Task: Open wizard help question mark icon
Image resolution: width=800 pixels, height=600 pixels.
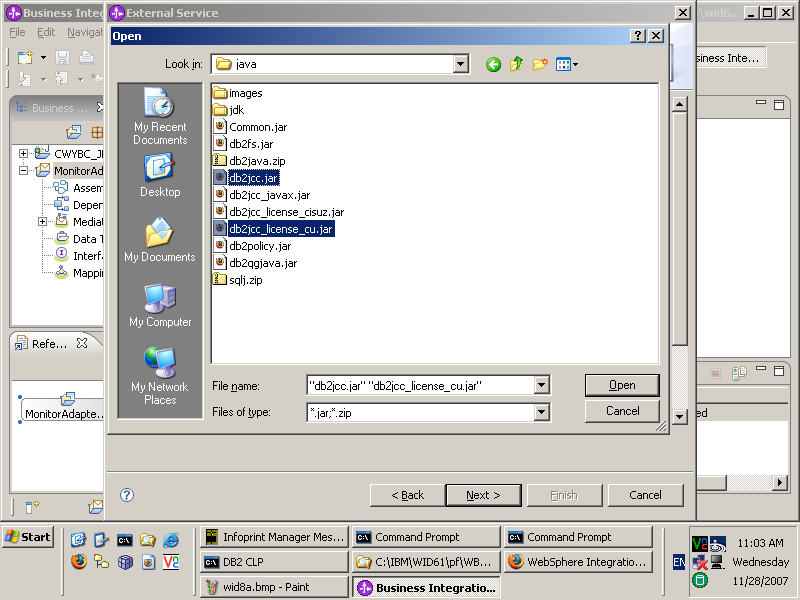Action: 127,495
